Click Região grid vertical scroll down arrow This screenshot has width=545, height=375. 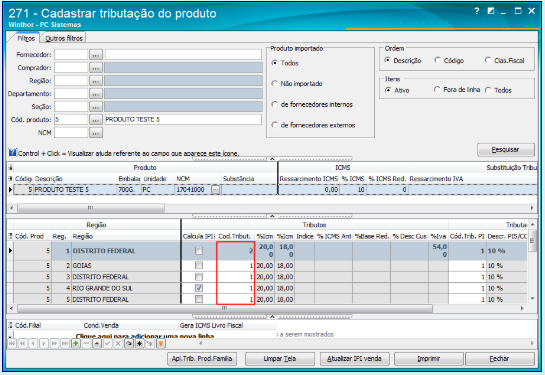pyautogui.click(x=532, y=299)
